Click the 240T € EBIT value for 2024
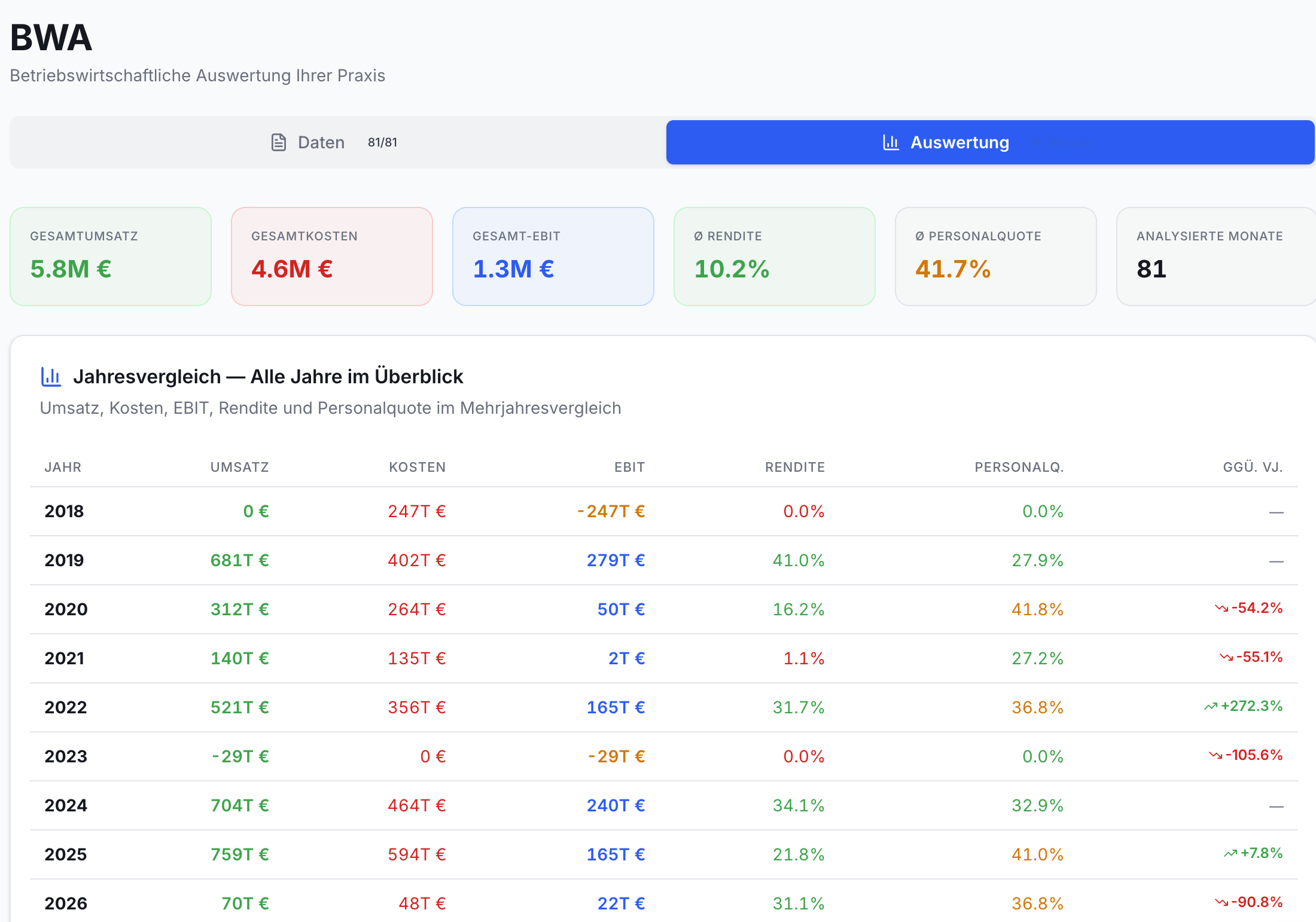This screenshot has height=922, width=1316. (616, 805)
